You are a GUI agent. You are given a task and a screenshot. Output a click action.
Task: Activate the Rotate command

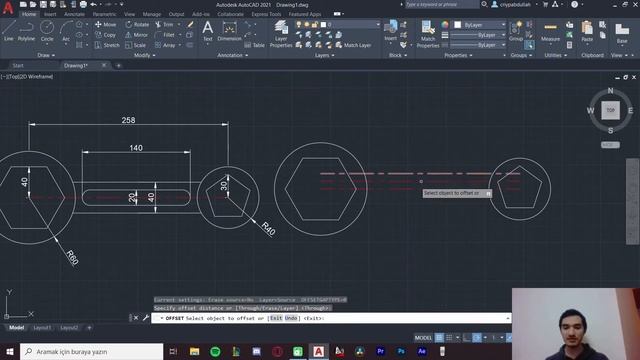137,24
